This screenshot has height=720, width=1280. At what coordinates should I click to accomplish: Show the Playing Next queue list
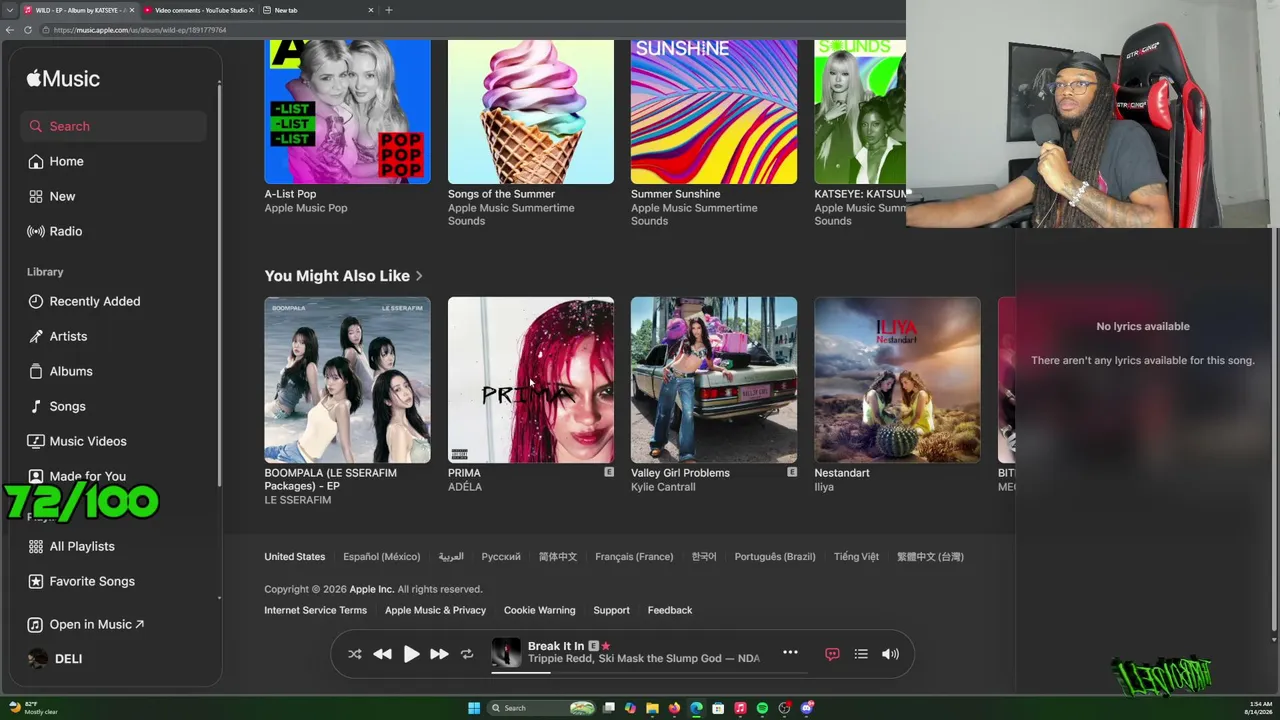[861, 654]
